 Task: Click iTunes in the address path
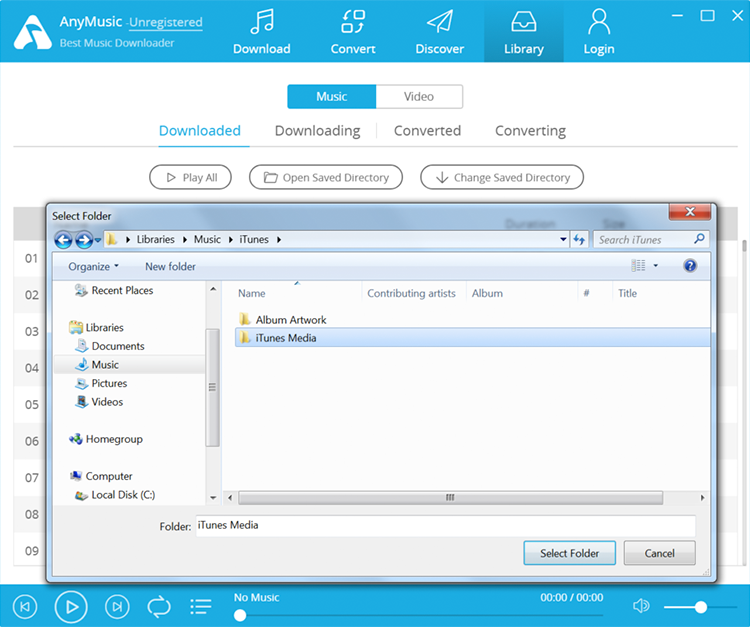pyautogui.click(x=254, y=240)
